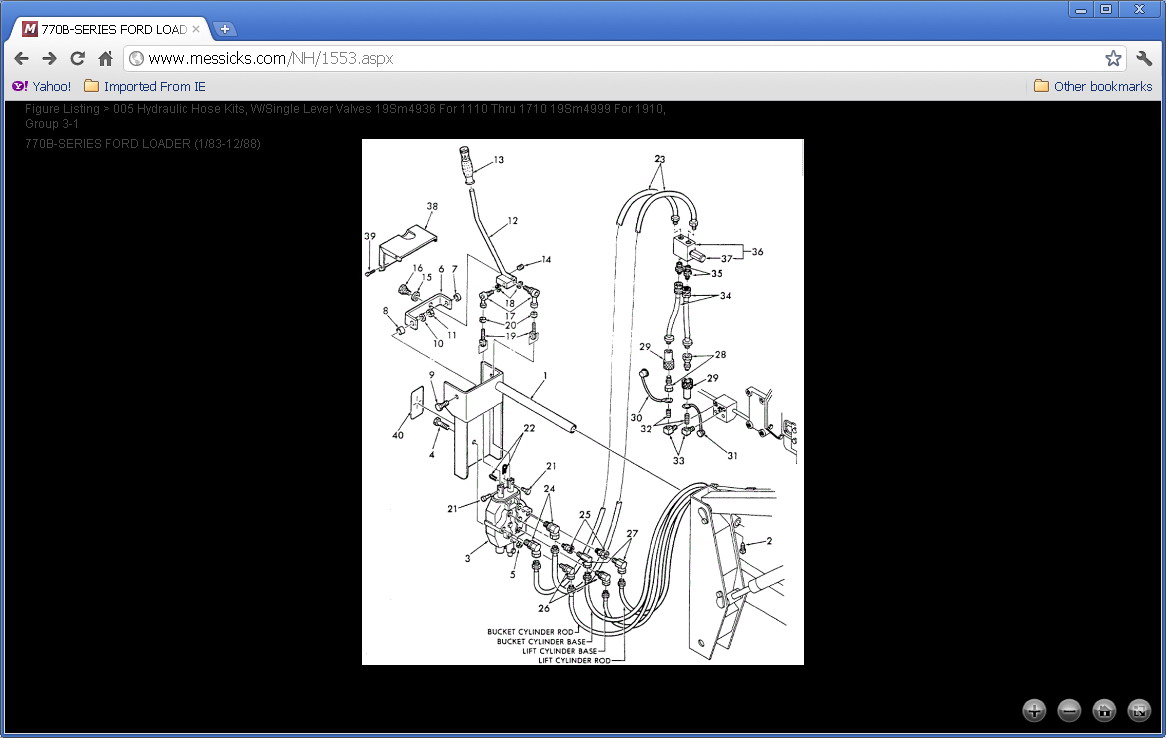Go back to the previous page
1166x738 pixels.
click(x=22, y=58)
